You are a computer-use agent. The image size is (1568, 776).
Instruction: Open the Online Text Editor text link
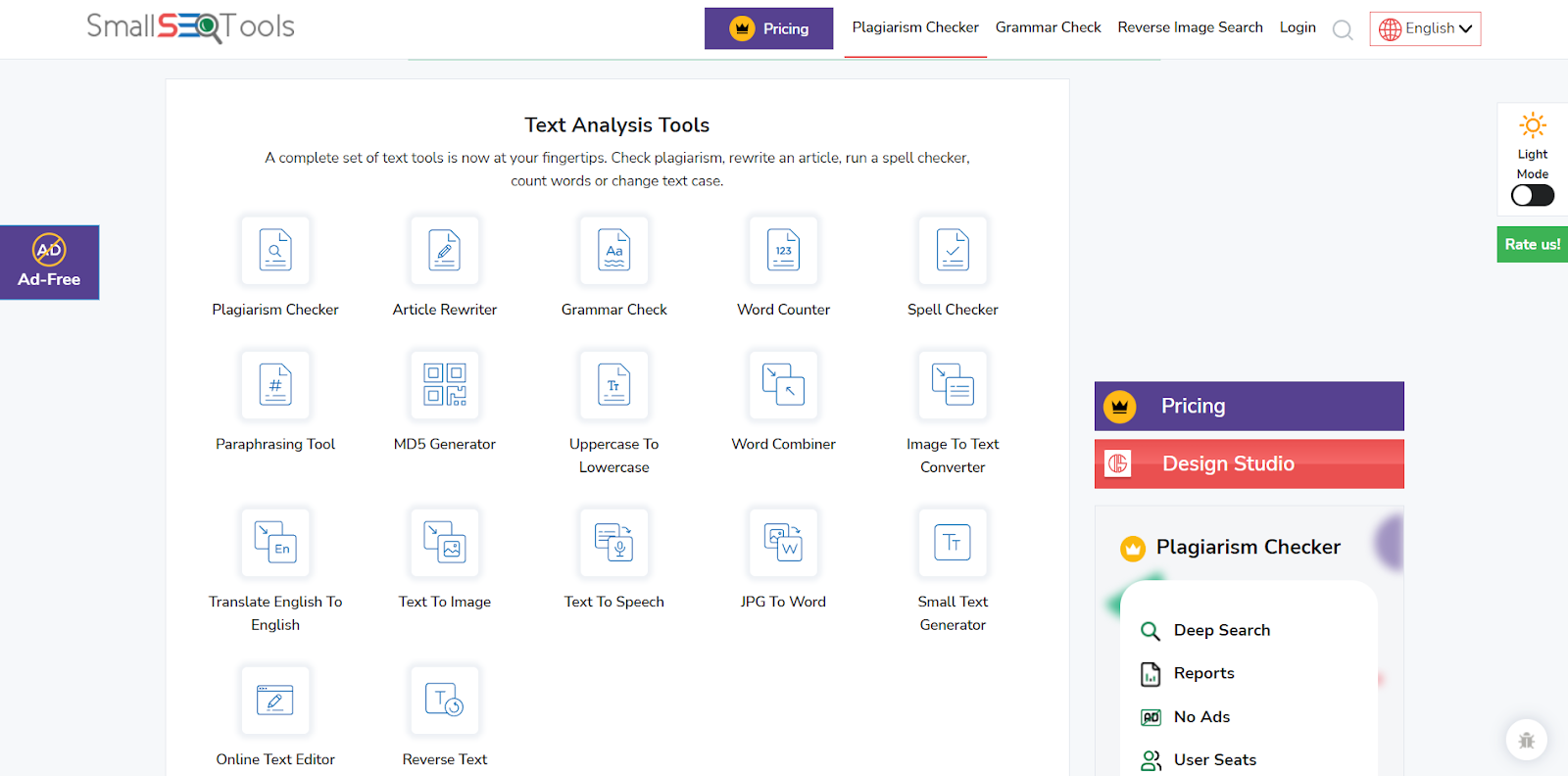click(275, 759)
